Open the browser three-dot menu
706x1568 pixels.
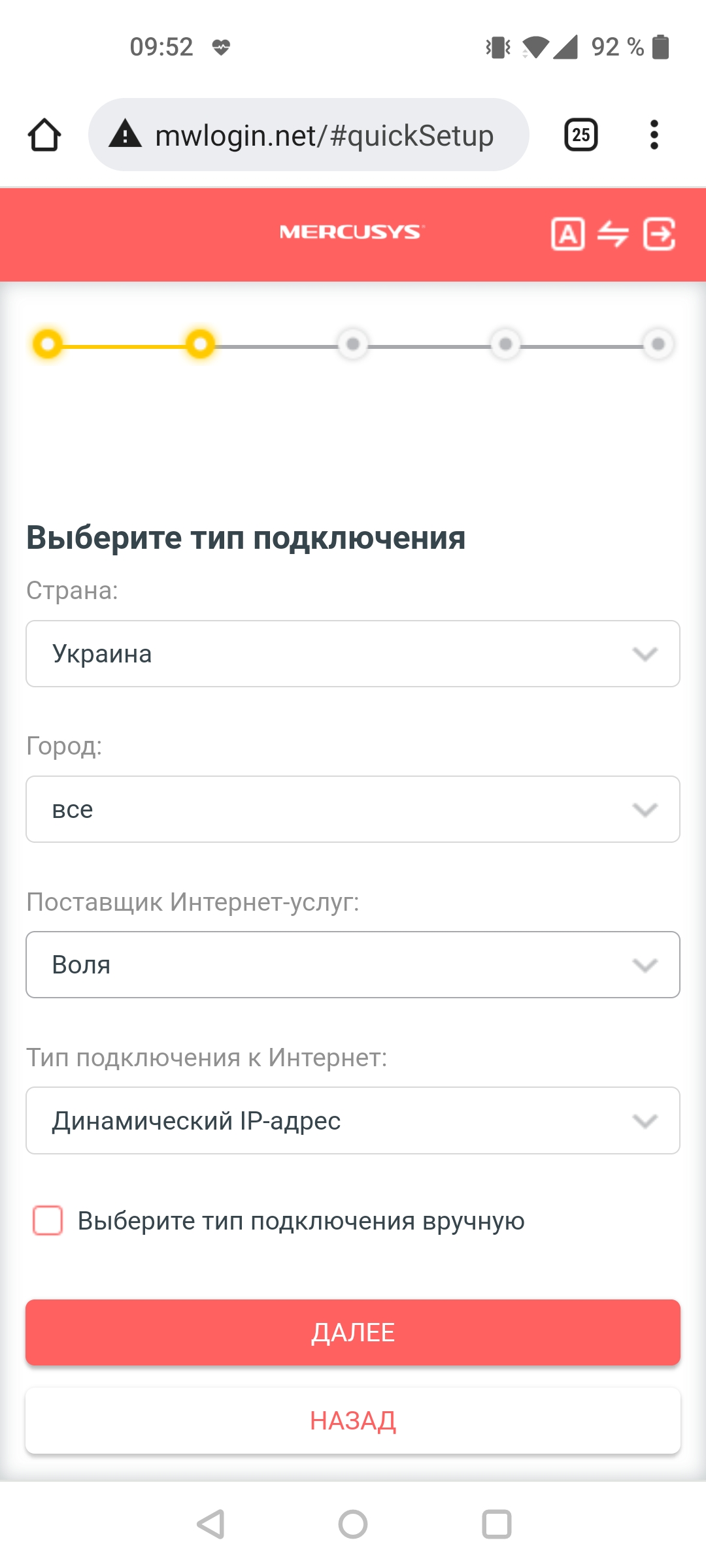pyautogui.click(x=654, y=135)
